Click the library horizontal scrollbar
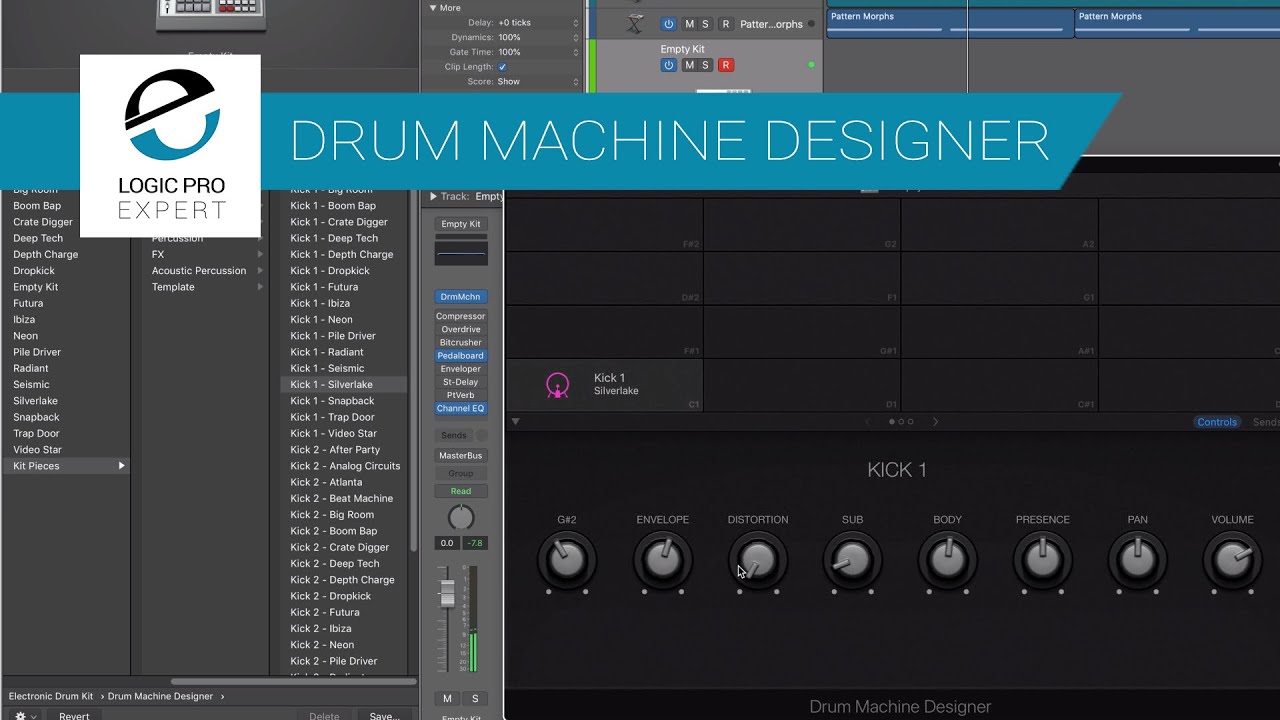This screenshot has width=1280, height=720. click(293, 682)
